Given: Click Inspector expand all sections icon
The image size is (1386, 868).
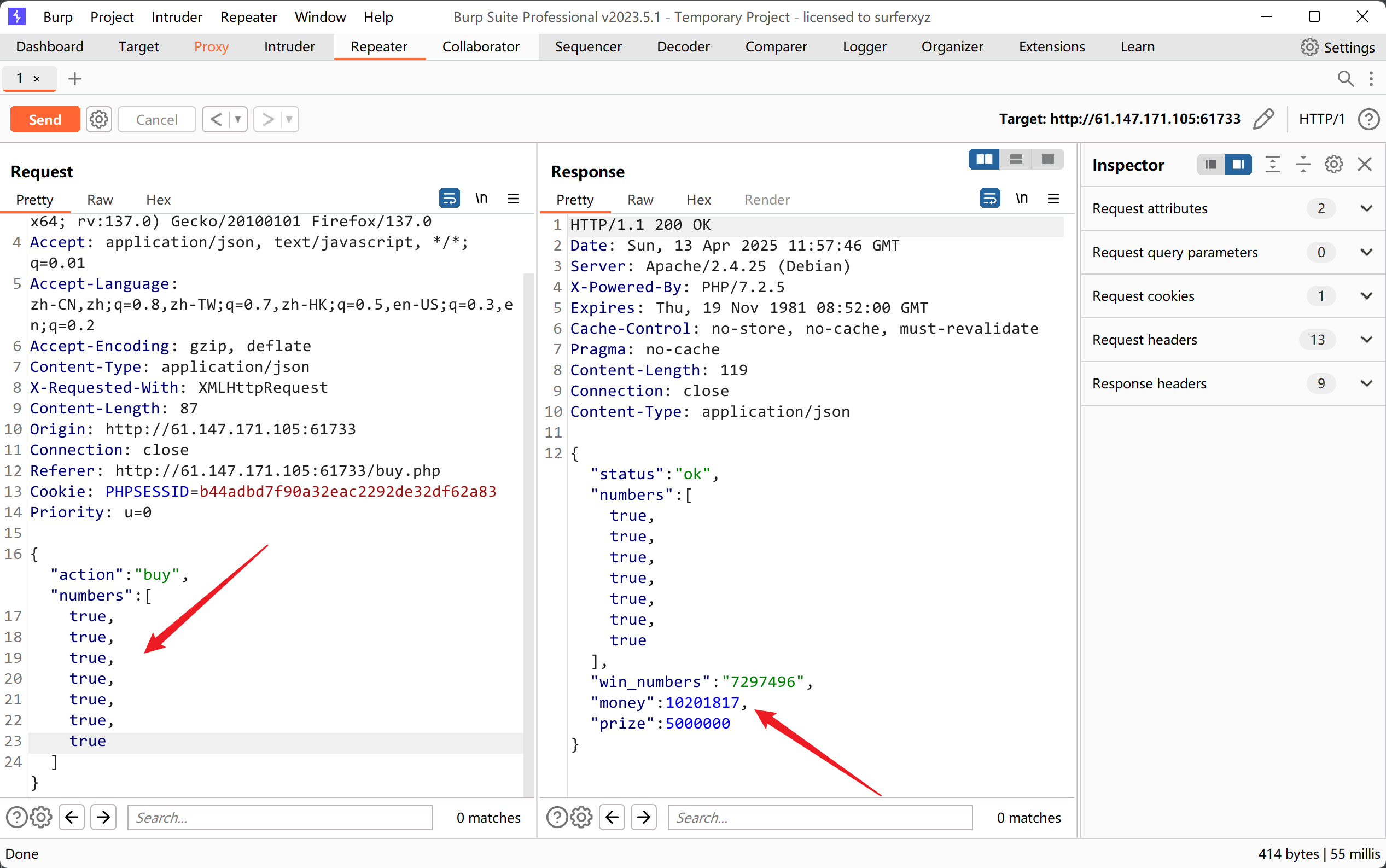Looking at the screenshot, I should coord(1272,165).
